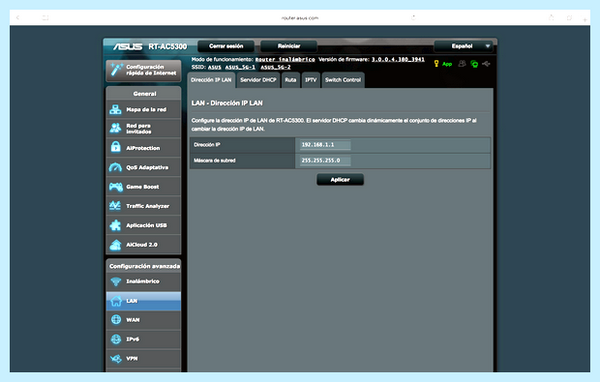Click the LAN home icon
Image resolution: width=600 pixels, height=382 pixels.
116,301
